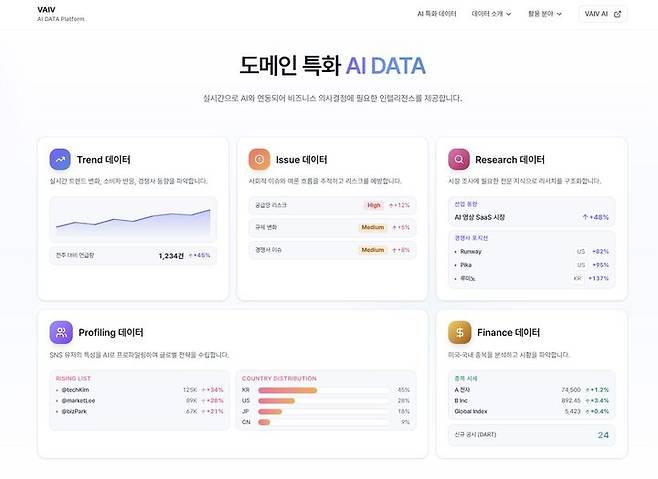658x479 pixels.
Task: Click the Medium badge with +5%
Action: pyautogui.click(x=373, y=227)
